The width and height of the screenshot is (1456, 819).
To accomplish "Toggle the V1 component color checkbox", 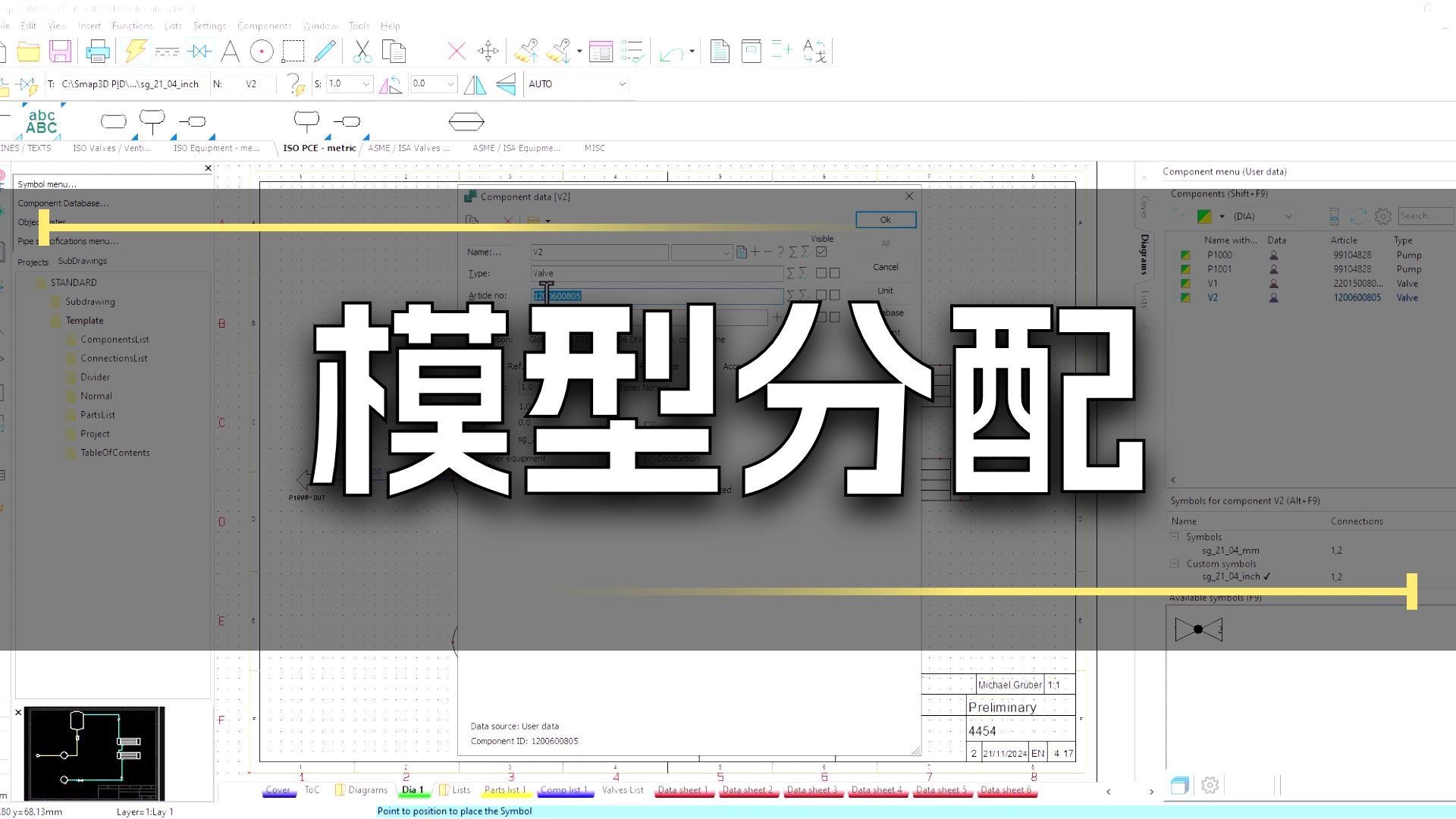I will tap(1185, 284).
